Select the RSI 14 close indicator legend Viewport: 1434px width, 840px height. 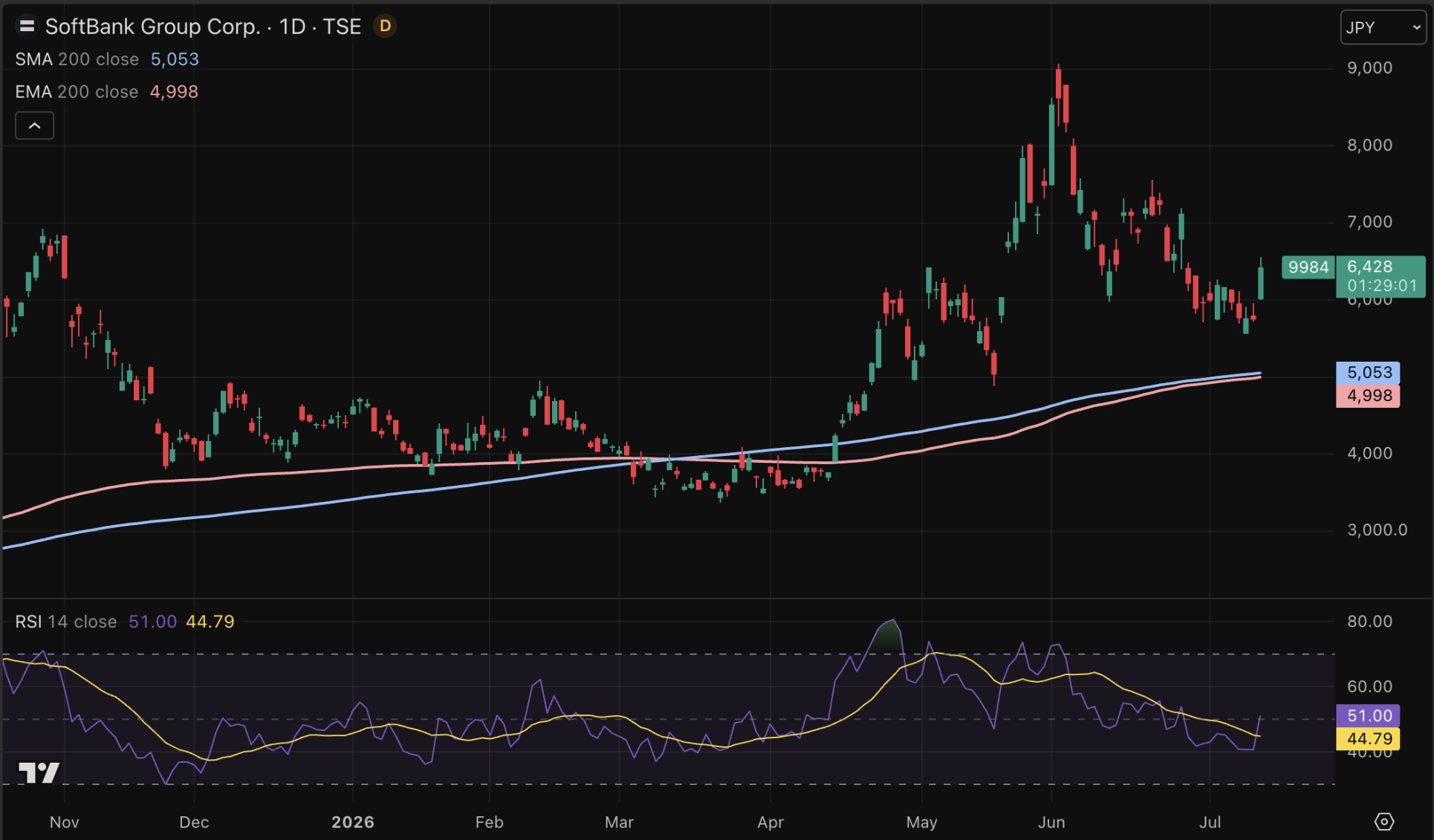point(66,622)
